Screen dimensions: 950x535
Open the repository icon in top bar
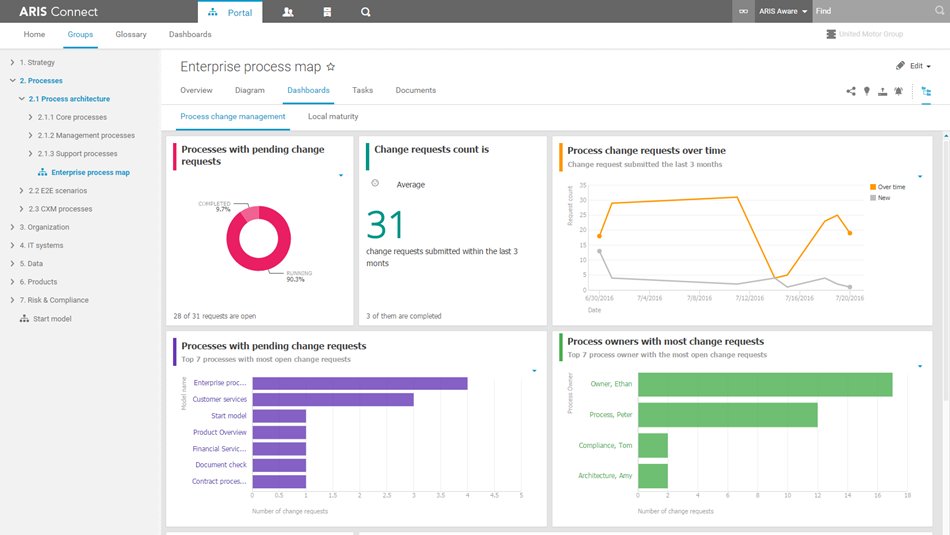click(x=327, y=12)
